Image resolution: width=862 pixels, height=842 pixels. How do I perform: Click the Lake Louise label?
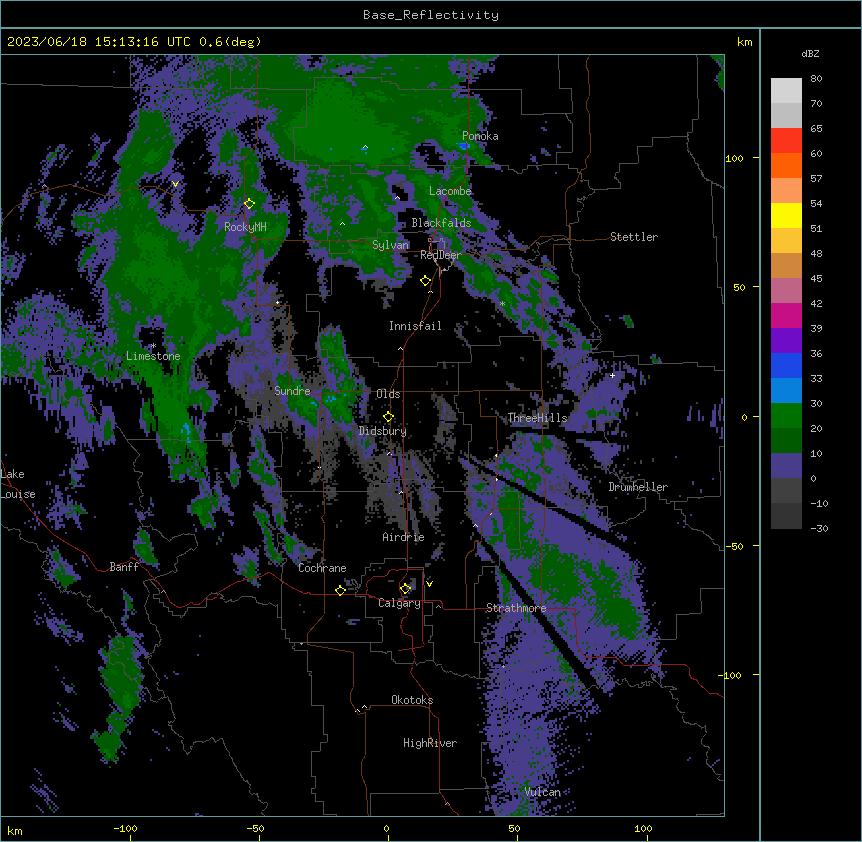click(18, 484)
